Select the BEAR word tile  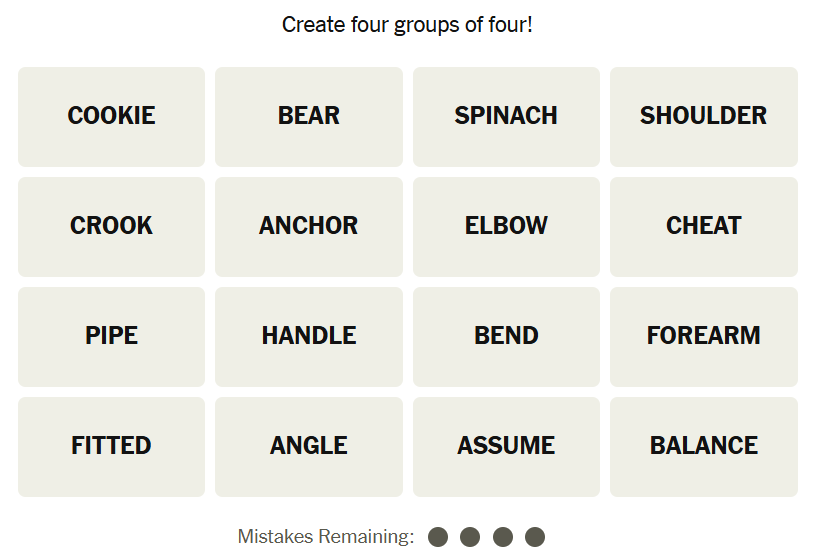[x=309, y=116]
